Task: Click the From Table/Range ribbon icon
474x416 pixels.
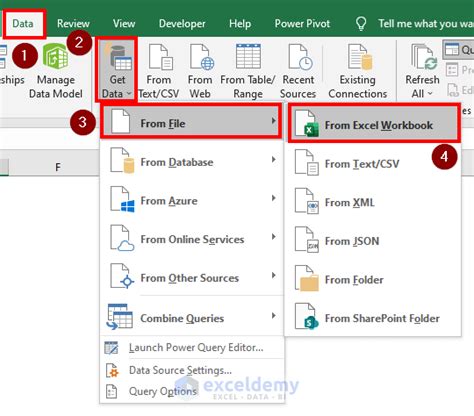Action: click(x=248, y=57)
